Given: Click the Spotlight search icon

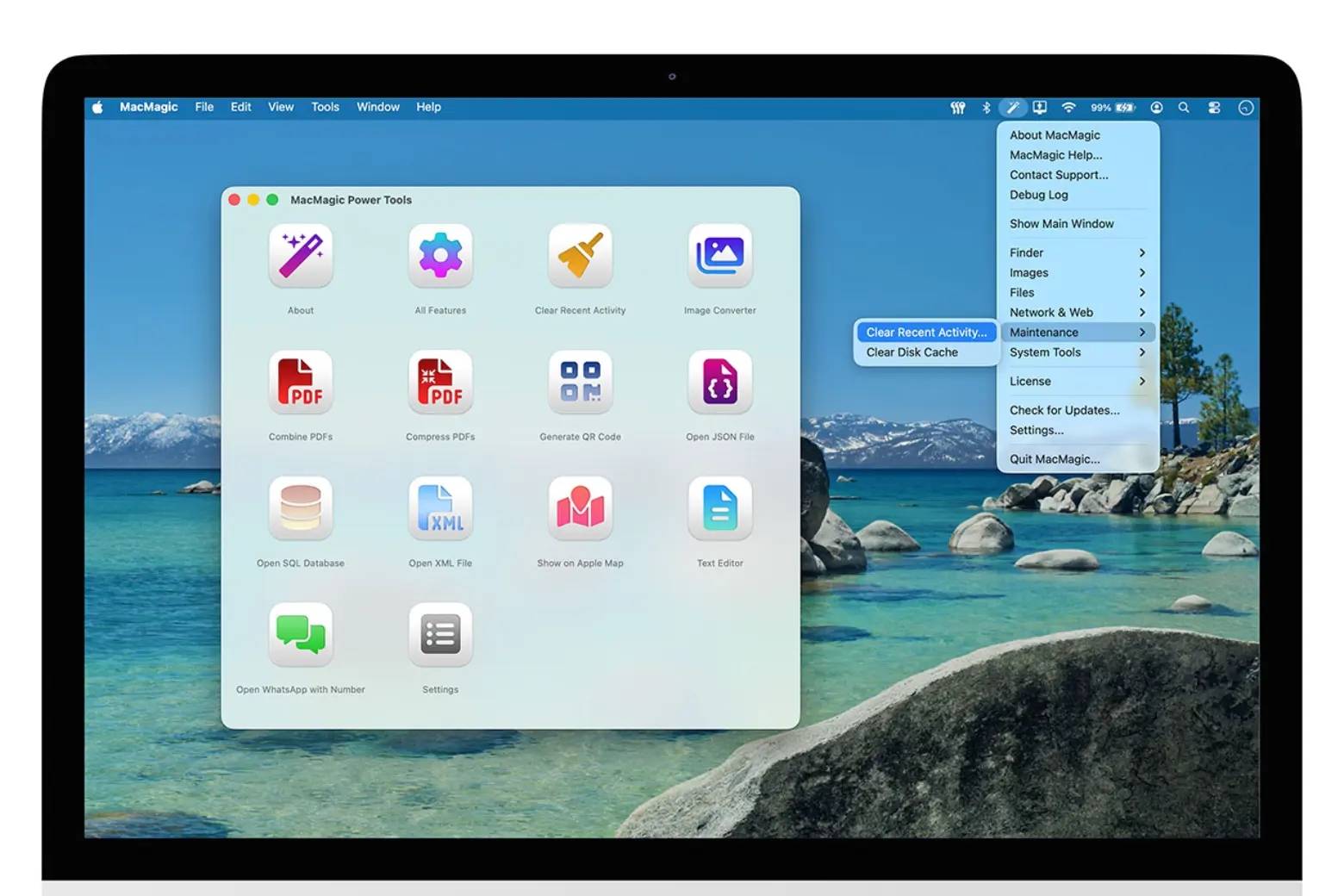Looking at the screenshot, I should (1185, 107).
